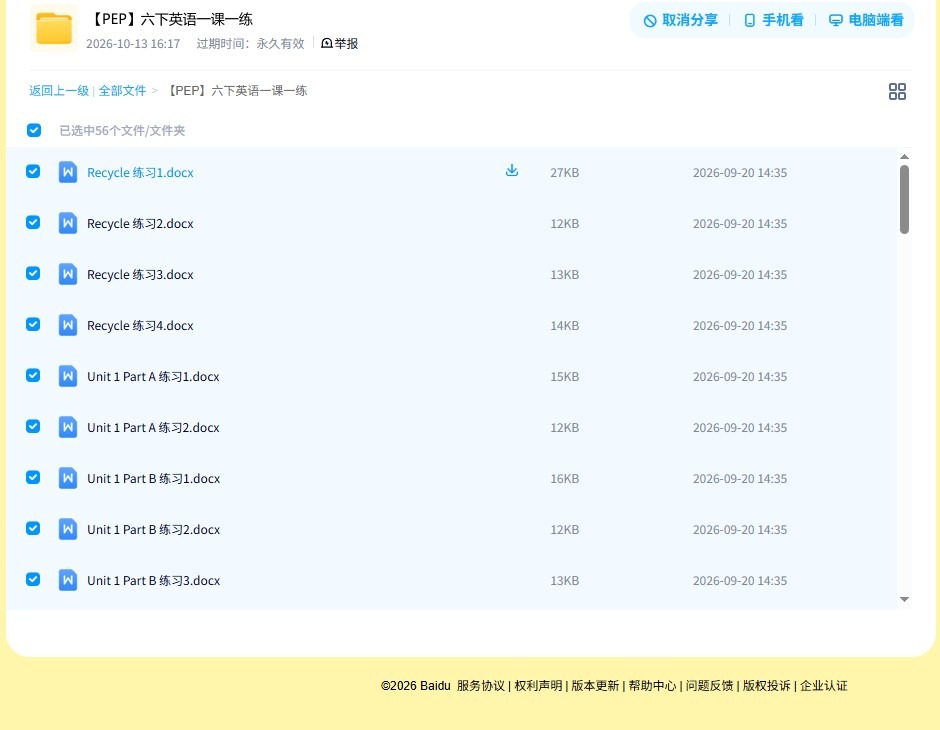This screenshot has height=730, width=940.
Task: Open file Unit 1 Part B 练习3.docx
Action: (x=153, y=580)
